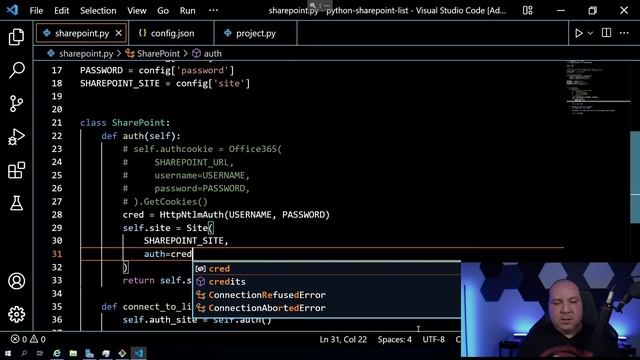This screenshot has width=640, height=360.
Task: Click SHAREPOINT_SITE on line 30
Action: coord(183,241)
